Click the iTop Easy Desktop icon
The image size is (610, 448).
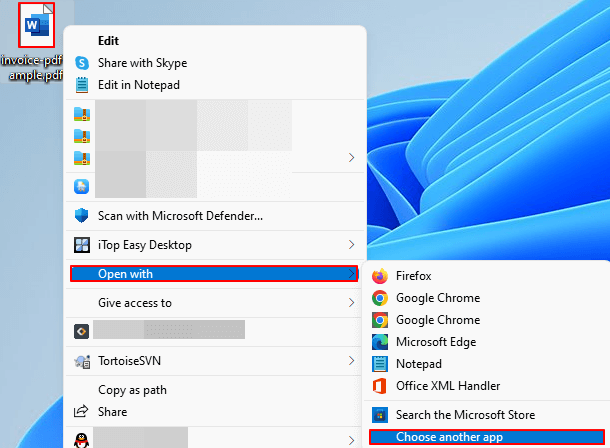pos(82,245)
